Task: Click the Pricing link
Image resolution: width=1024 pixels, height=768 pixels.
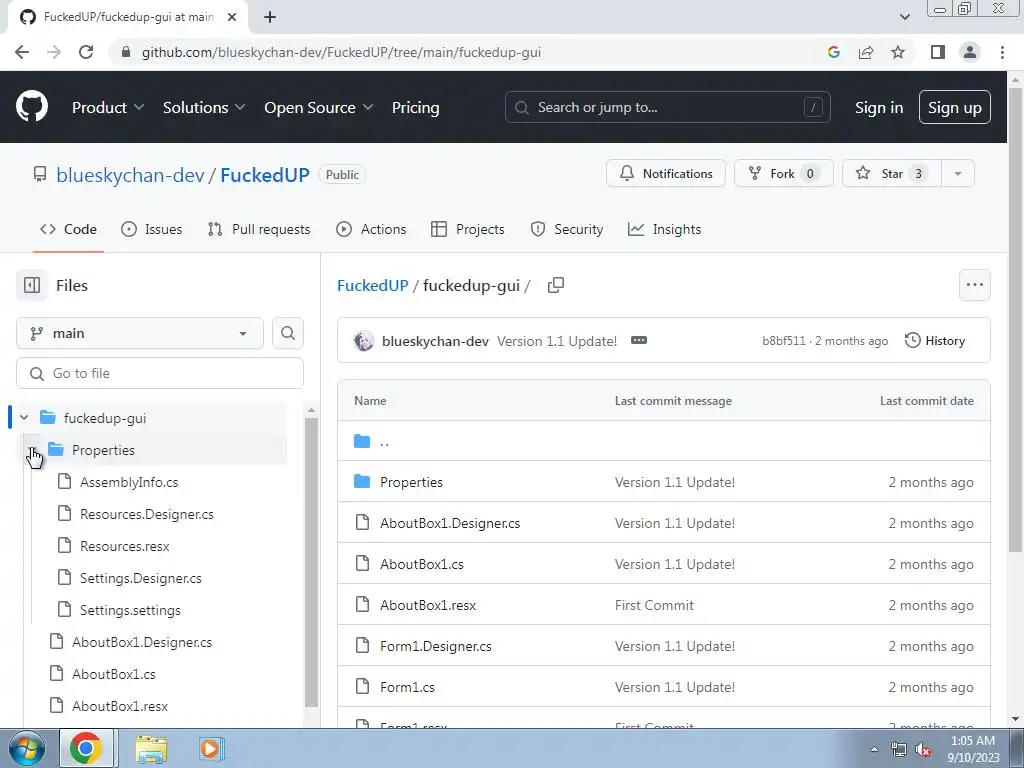Action: click(x=415, y=107)
